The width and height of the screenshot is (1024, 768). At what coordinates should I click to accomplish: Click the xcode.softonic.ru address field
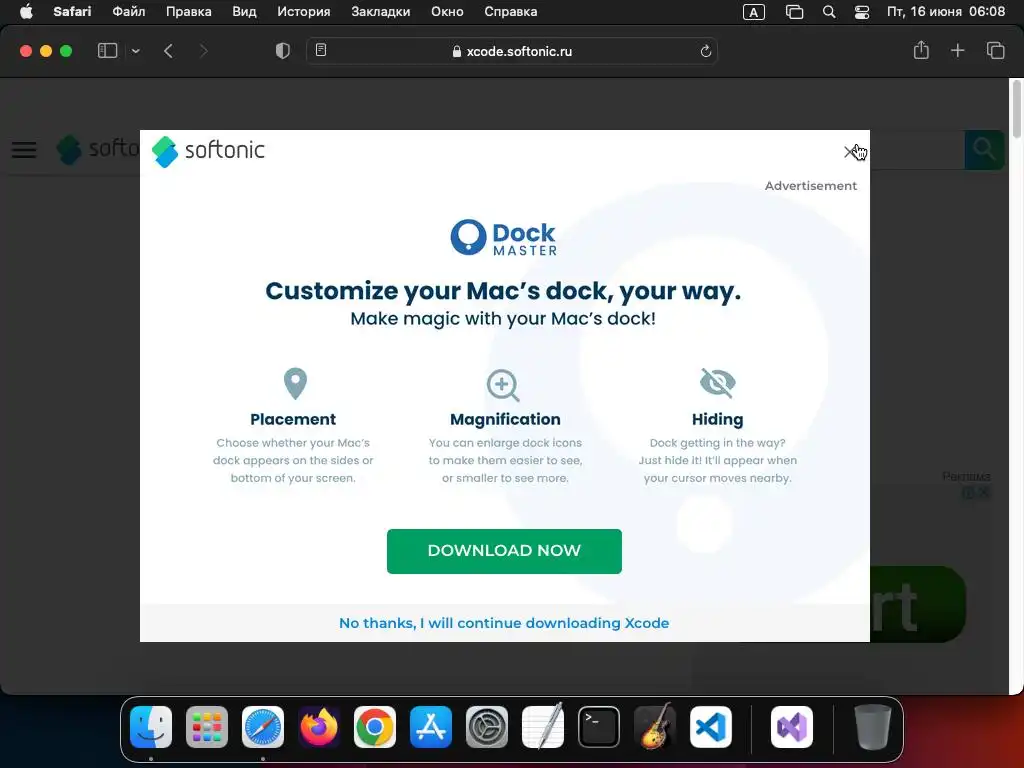512,51
